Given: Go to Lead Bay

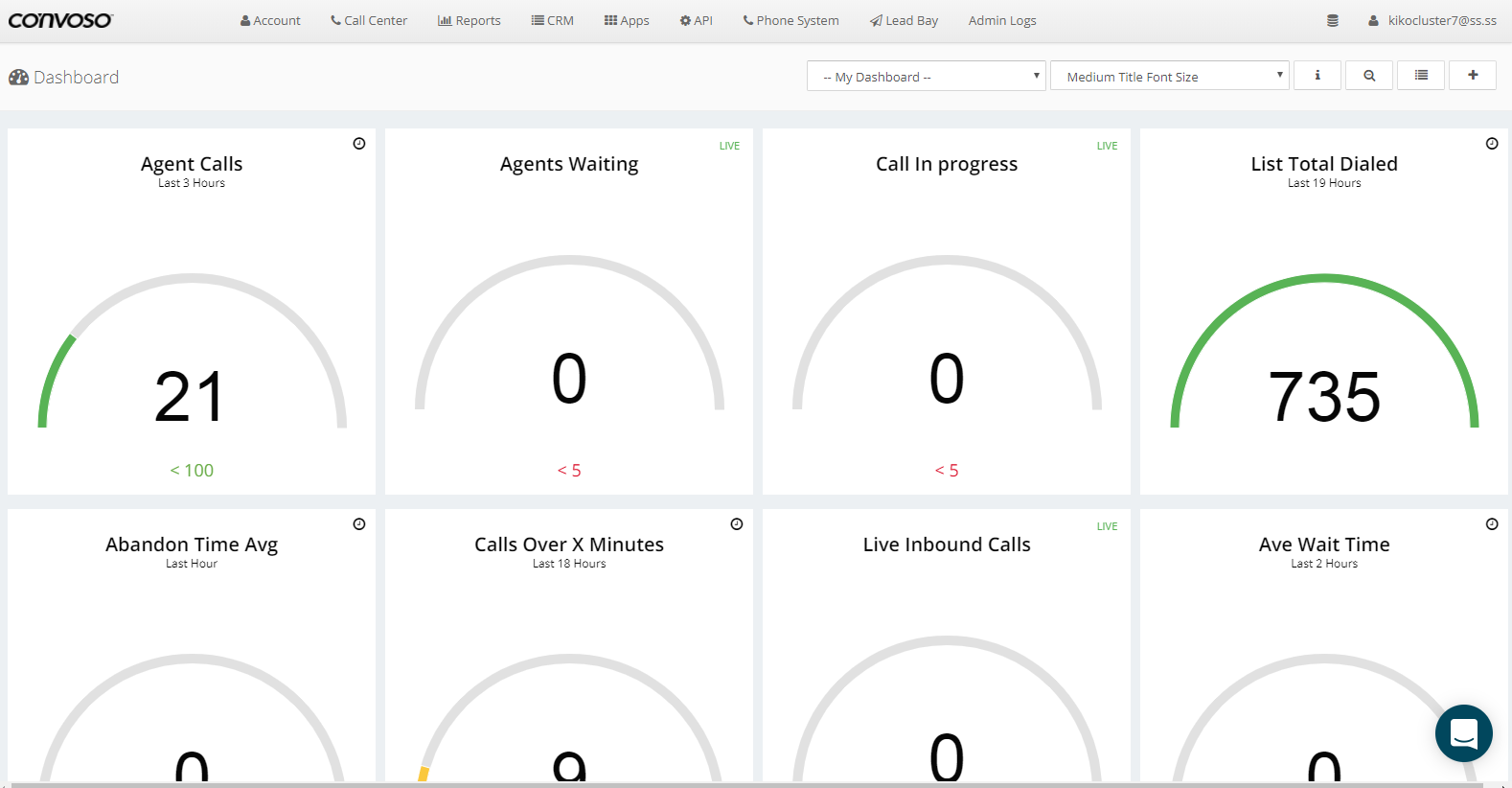Looking at the screenshot, I should pyautogui.click(x=905, y=20).
